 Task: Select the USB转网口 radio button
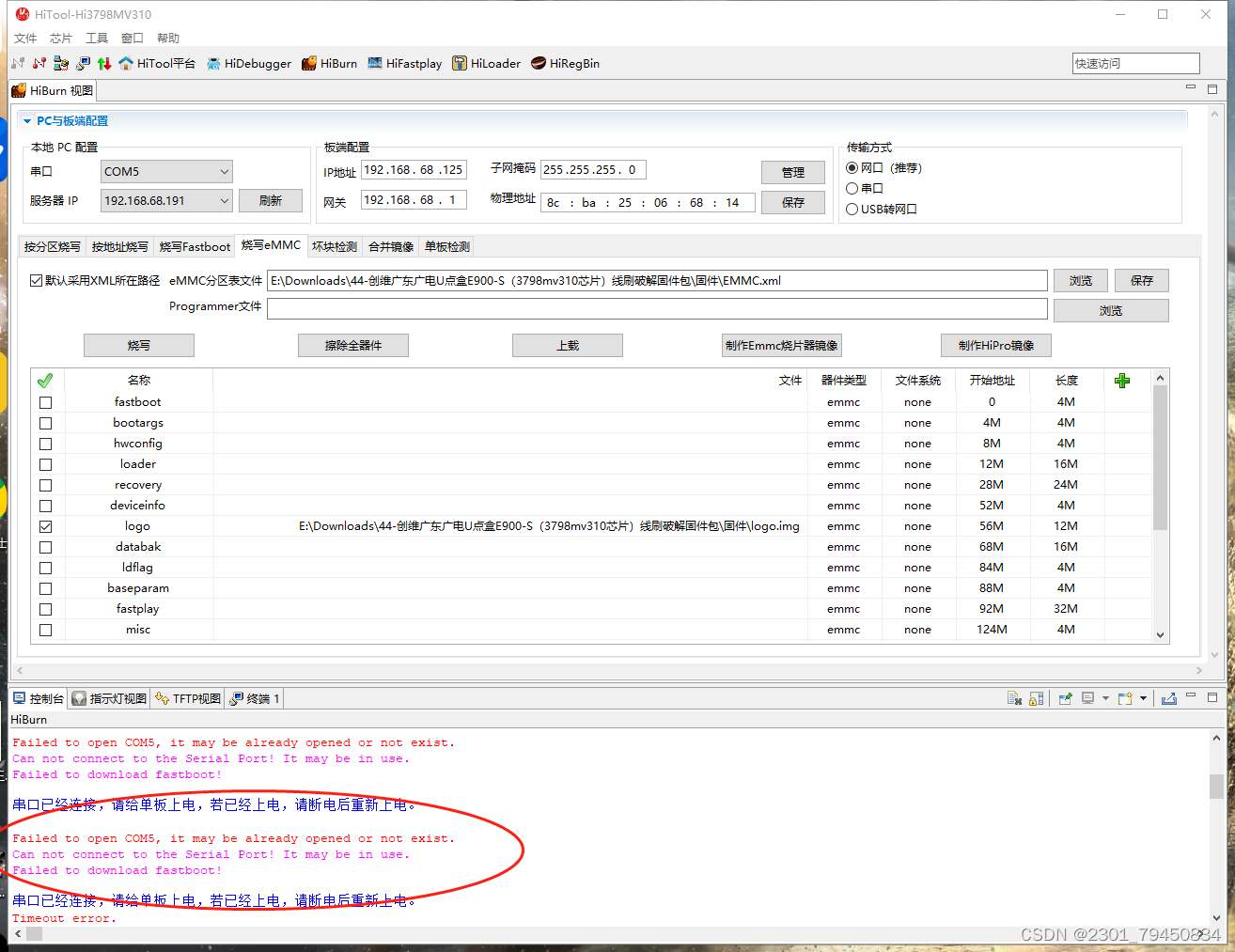(852, 210)
